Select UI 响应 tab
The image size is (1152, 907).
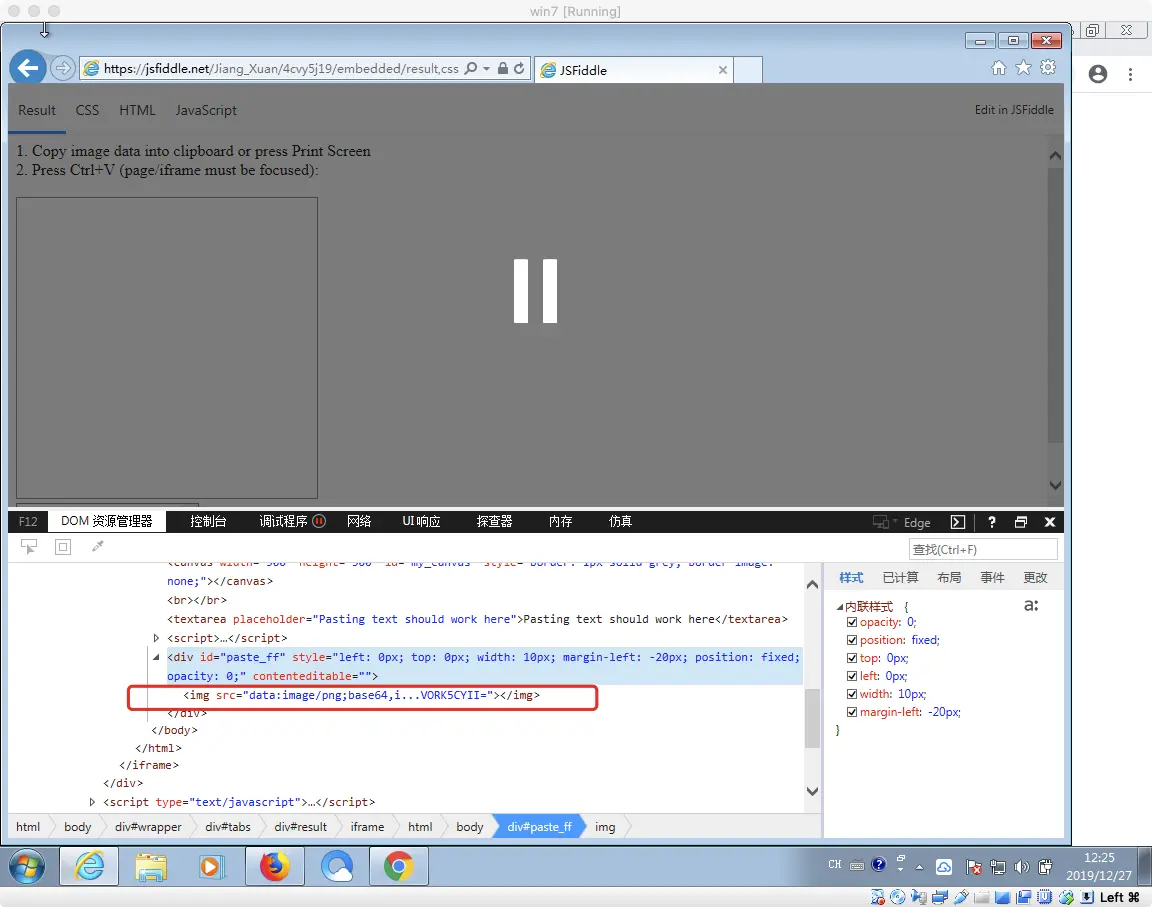tap(421, 521)
